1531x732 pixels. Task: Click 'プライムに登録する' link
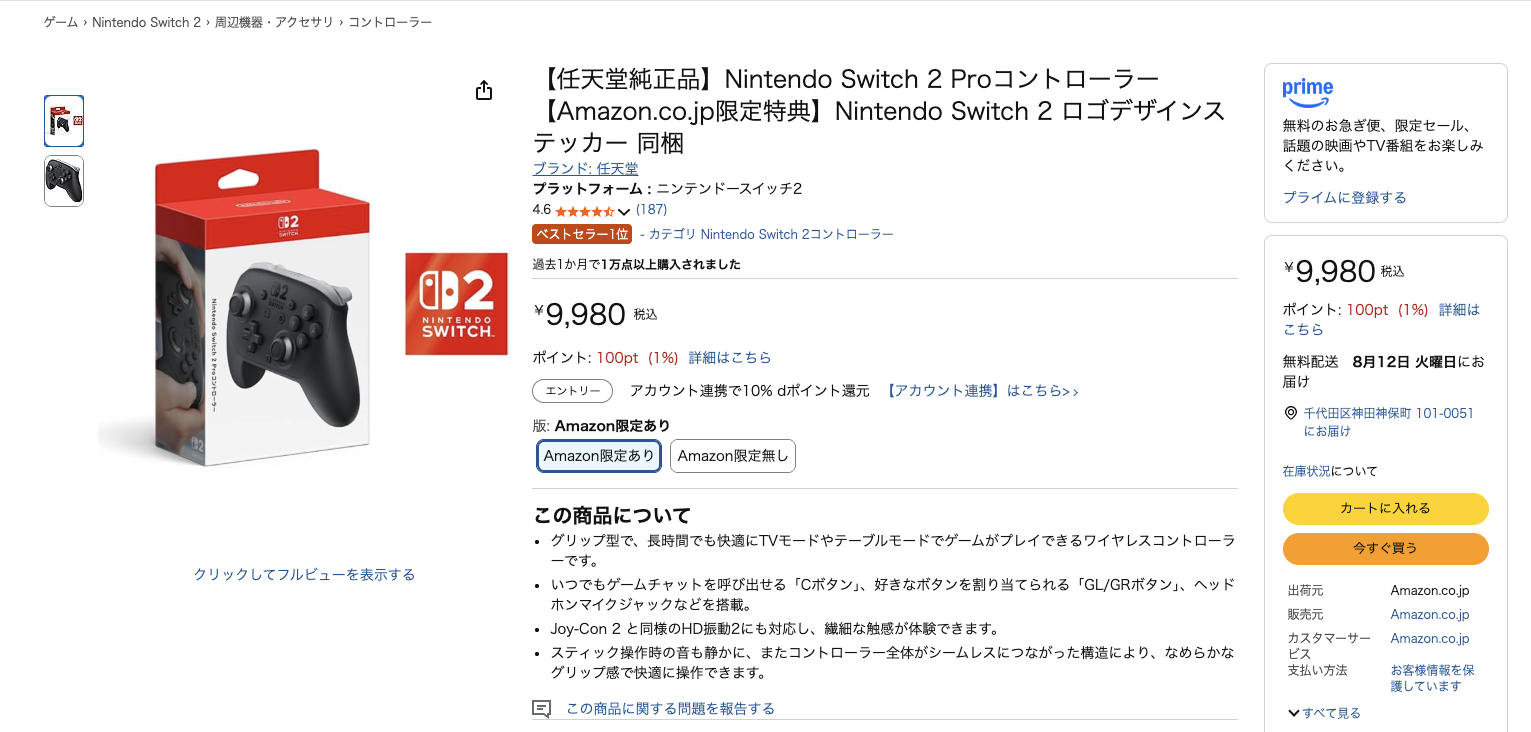(x=1344, y=197)
